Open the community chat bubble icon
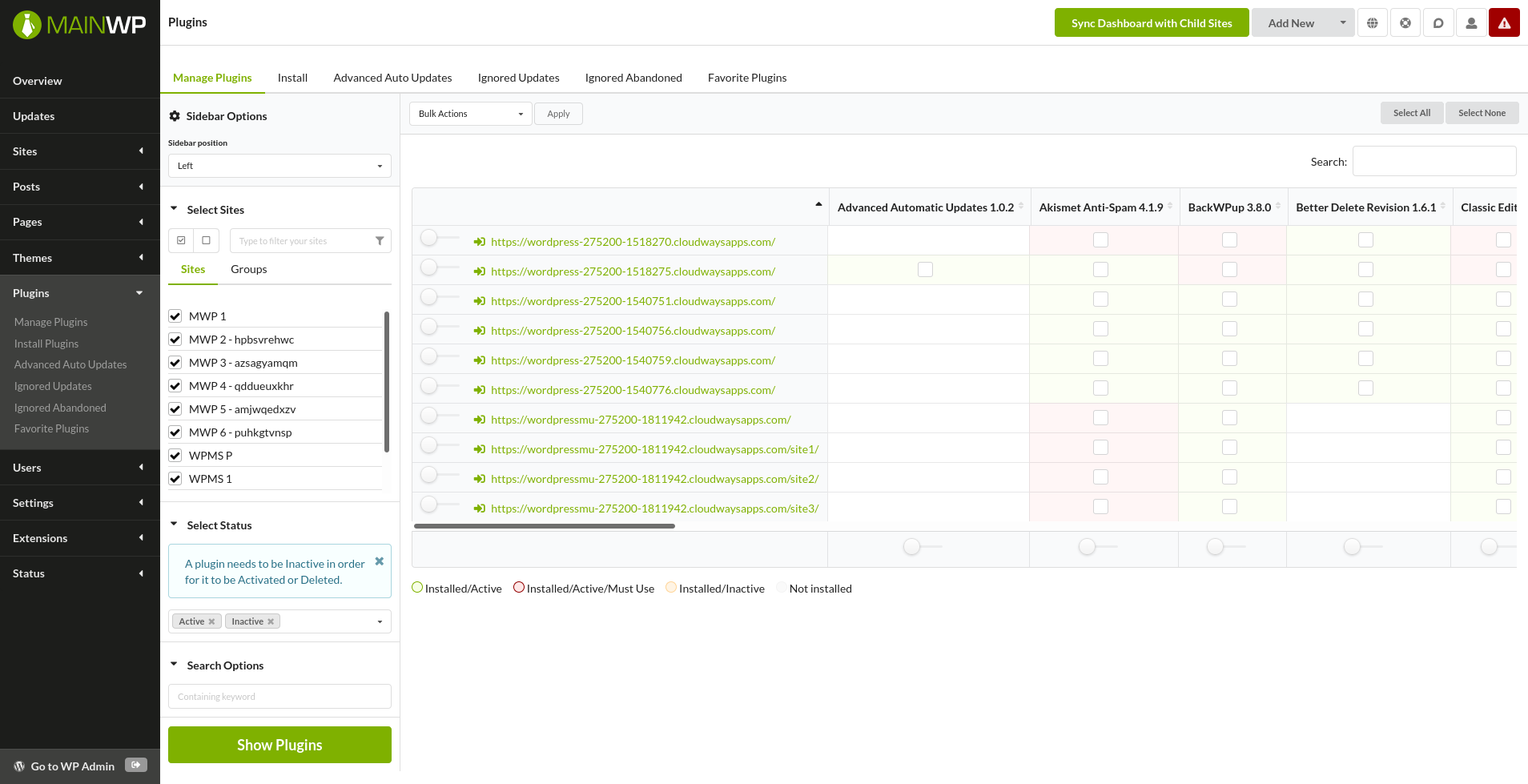 pos(1438,22)
